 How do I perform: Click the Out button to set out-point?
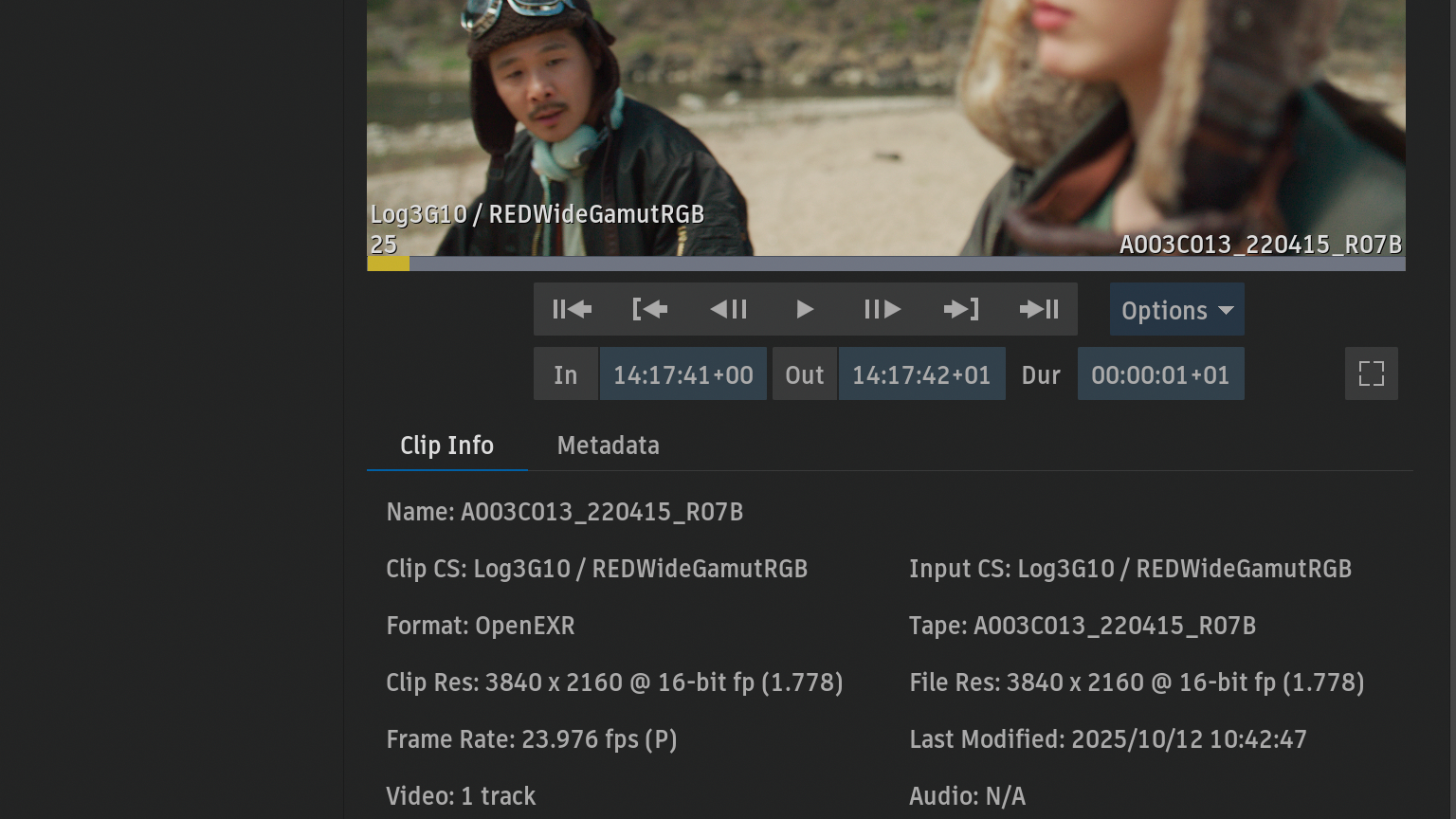tap(804, 374)
